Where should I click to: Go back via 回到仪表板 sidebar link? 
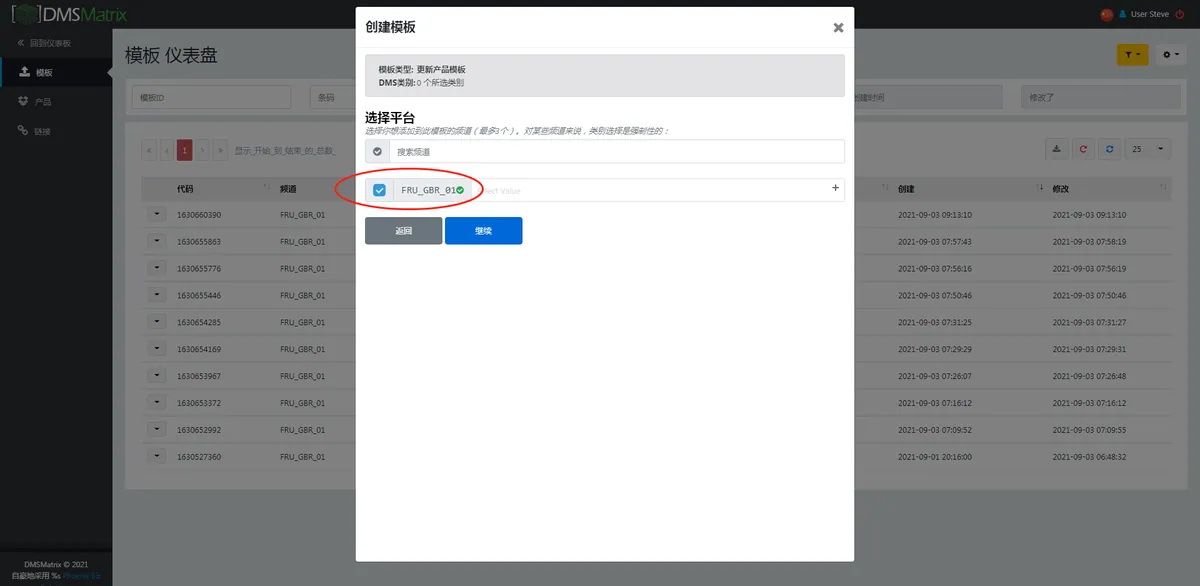pos(44,43)
